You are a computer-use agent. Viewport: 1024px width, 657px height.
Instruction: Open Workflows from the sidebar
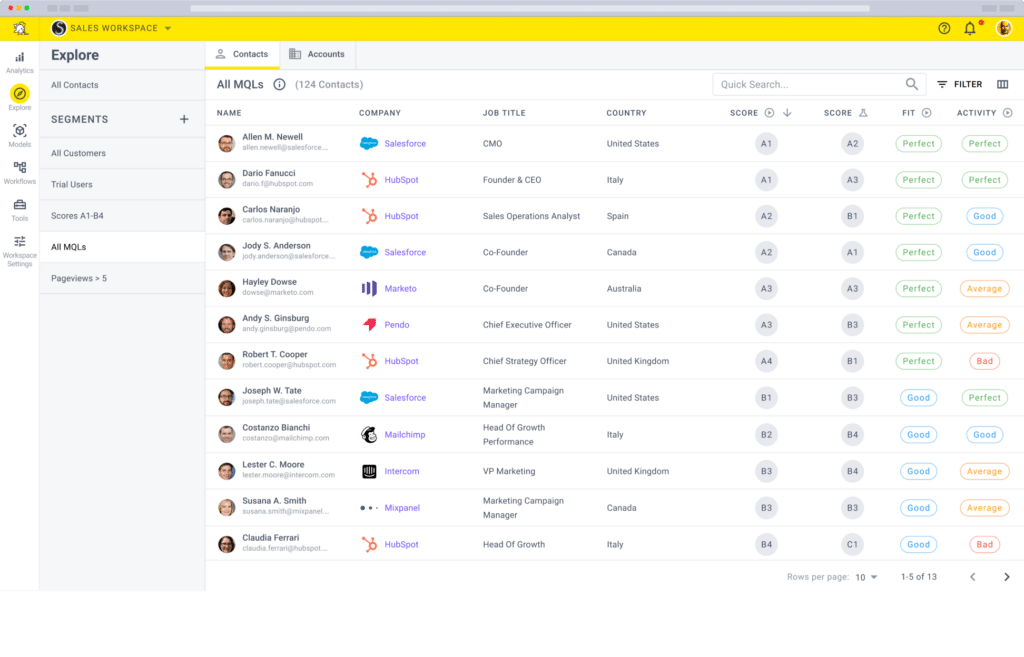pyautogui.click(x=20, y=173)
